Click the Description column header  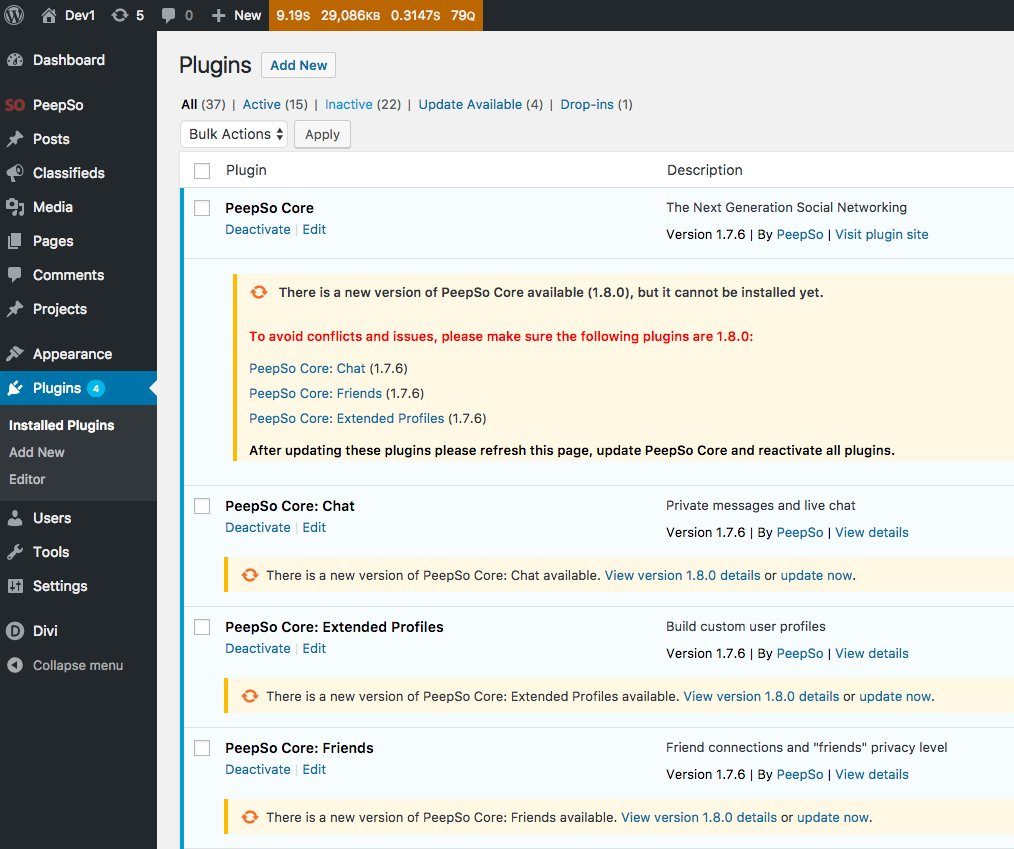[x=704, y=170]
